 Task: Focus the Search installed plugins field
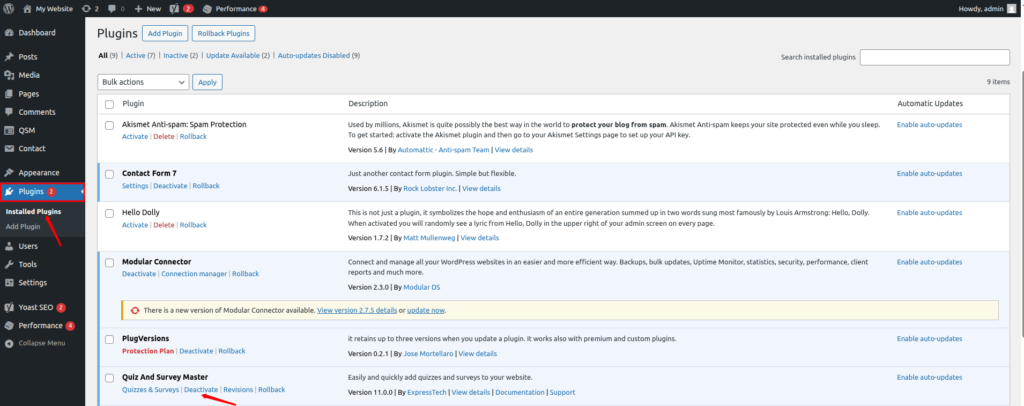[x=935, y=57]
